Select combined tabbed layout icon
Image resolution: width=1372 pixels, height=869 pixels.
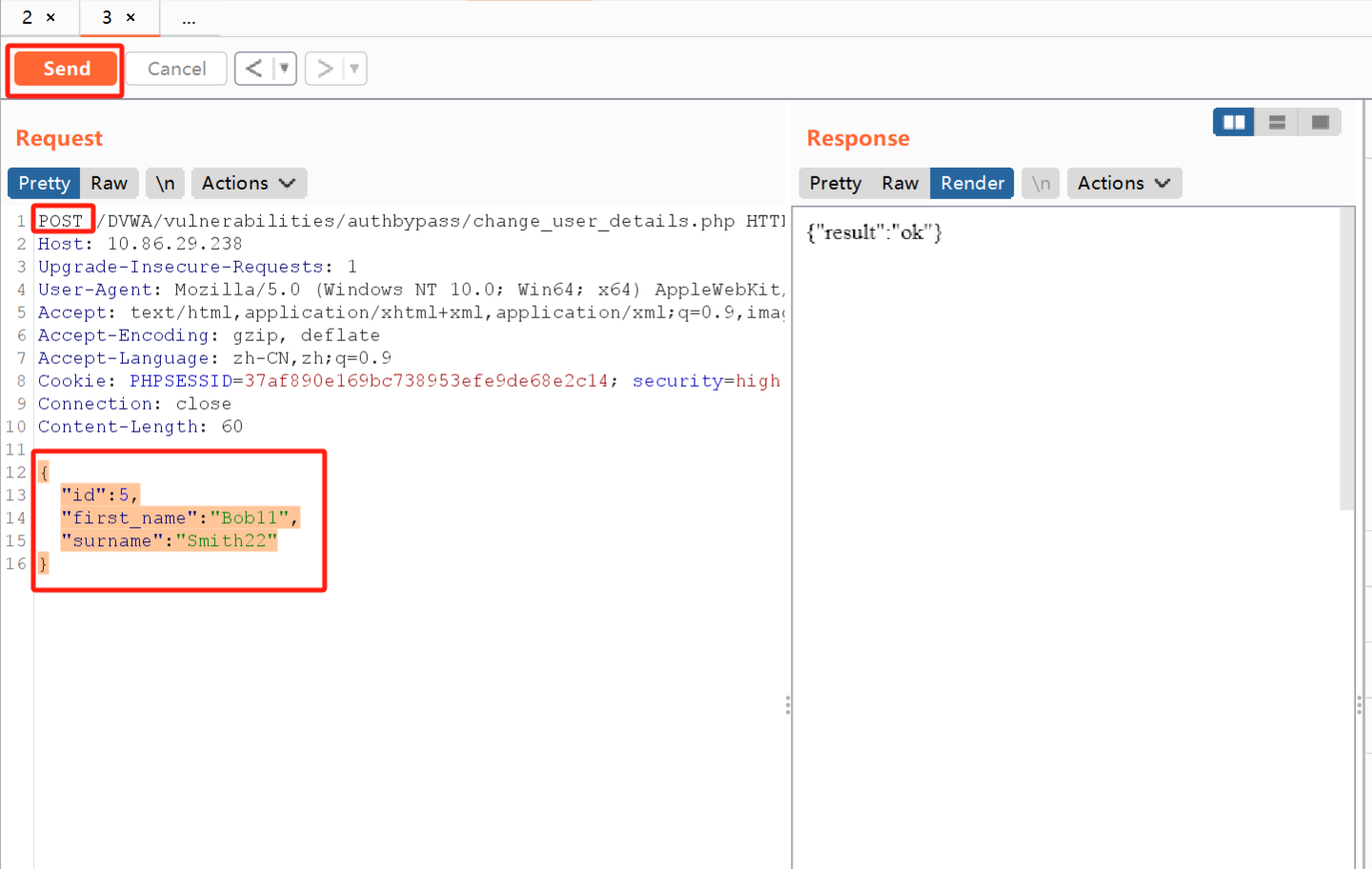pos(1320,122)
